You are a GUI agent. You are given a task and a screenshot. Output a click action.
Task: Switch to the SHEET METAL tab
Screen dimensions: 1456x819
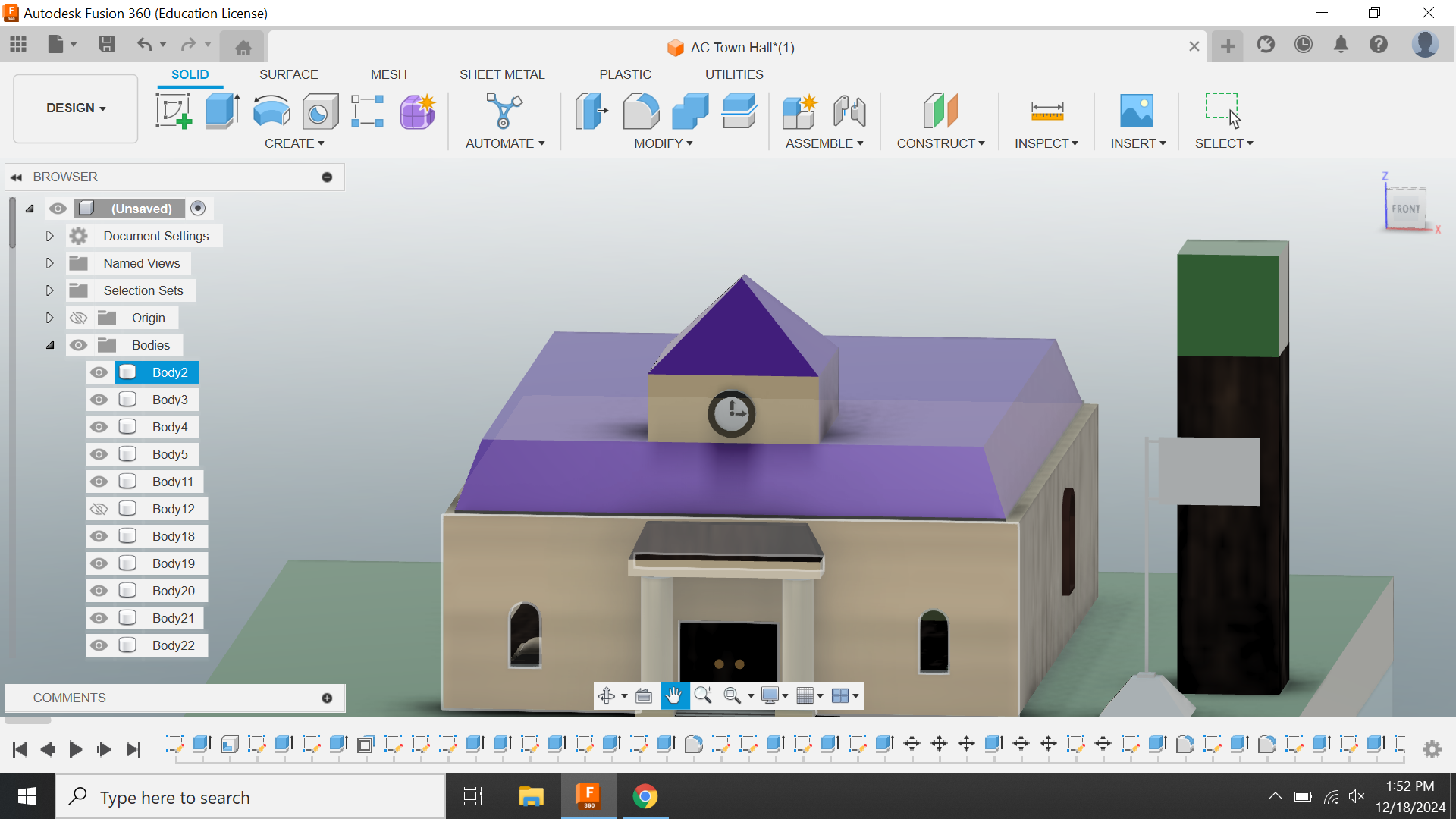501,74
